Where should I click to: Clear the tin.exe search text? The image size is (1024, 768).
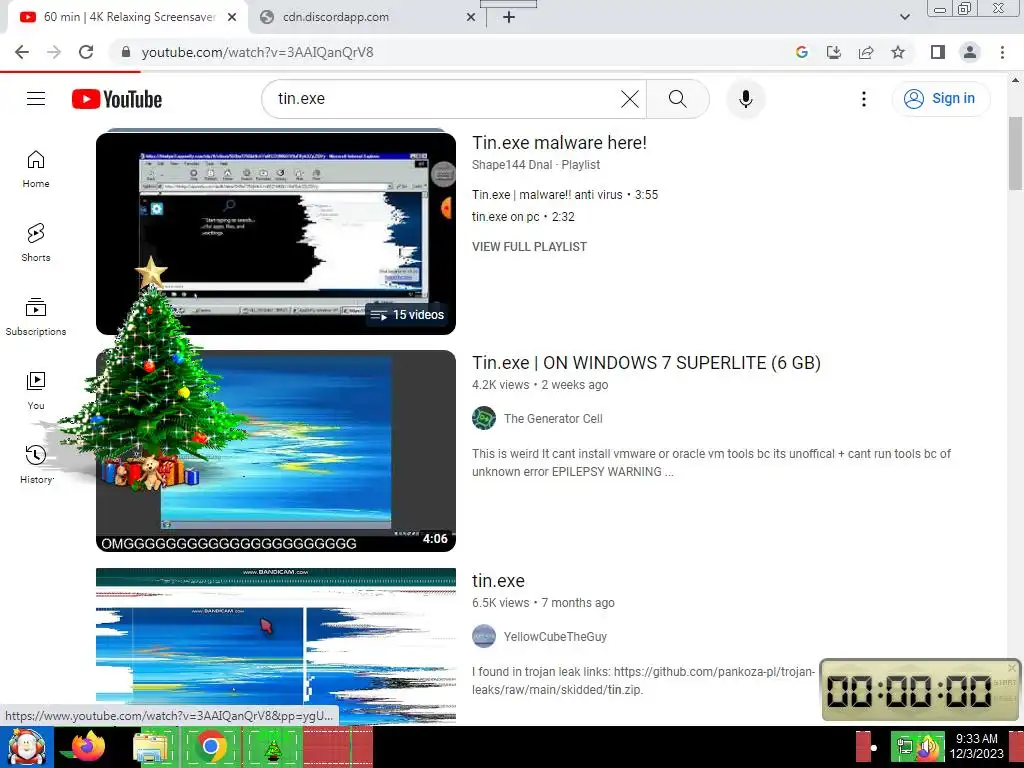click(x=630, y=99)
